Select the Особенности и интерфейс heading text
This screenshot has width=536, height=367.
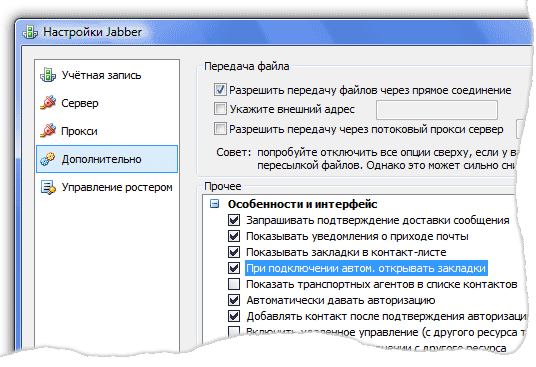click(303, 204)
